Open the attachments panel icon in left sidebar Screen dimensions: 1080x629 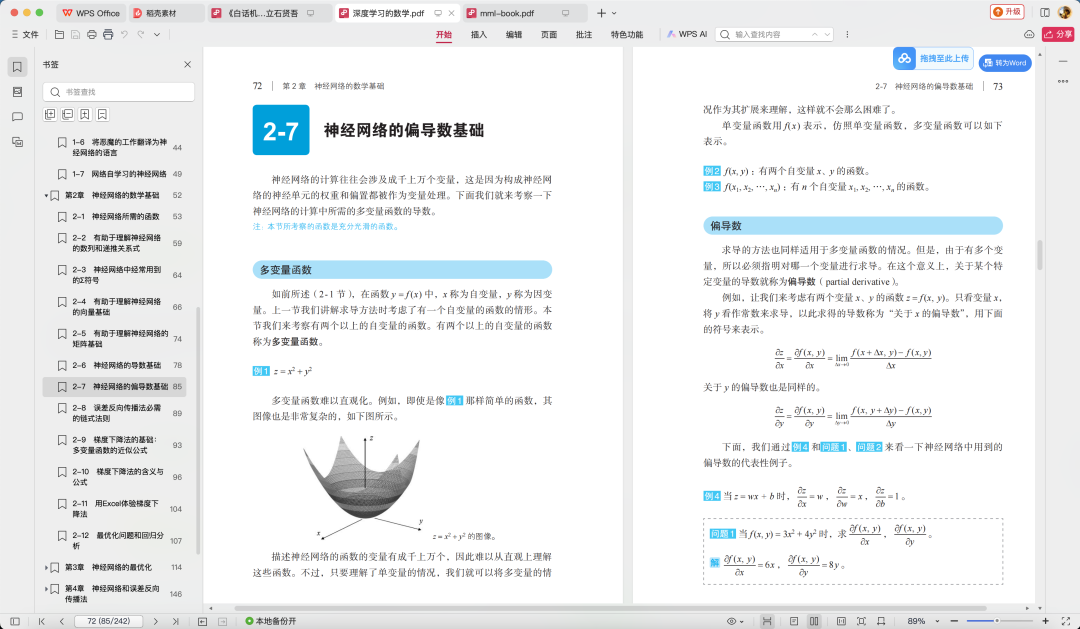[x=17, y=142]
